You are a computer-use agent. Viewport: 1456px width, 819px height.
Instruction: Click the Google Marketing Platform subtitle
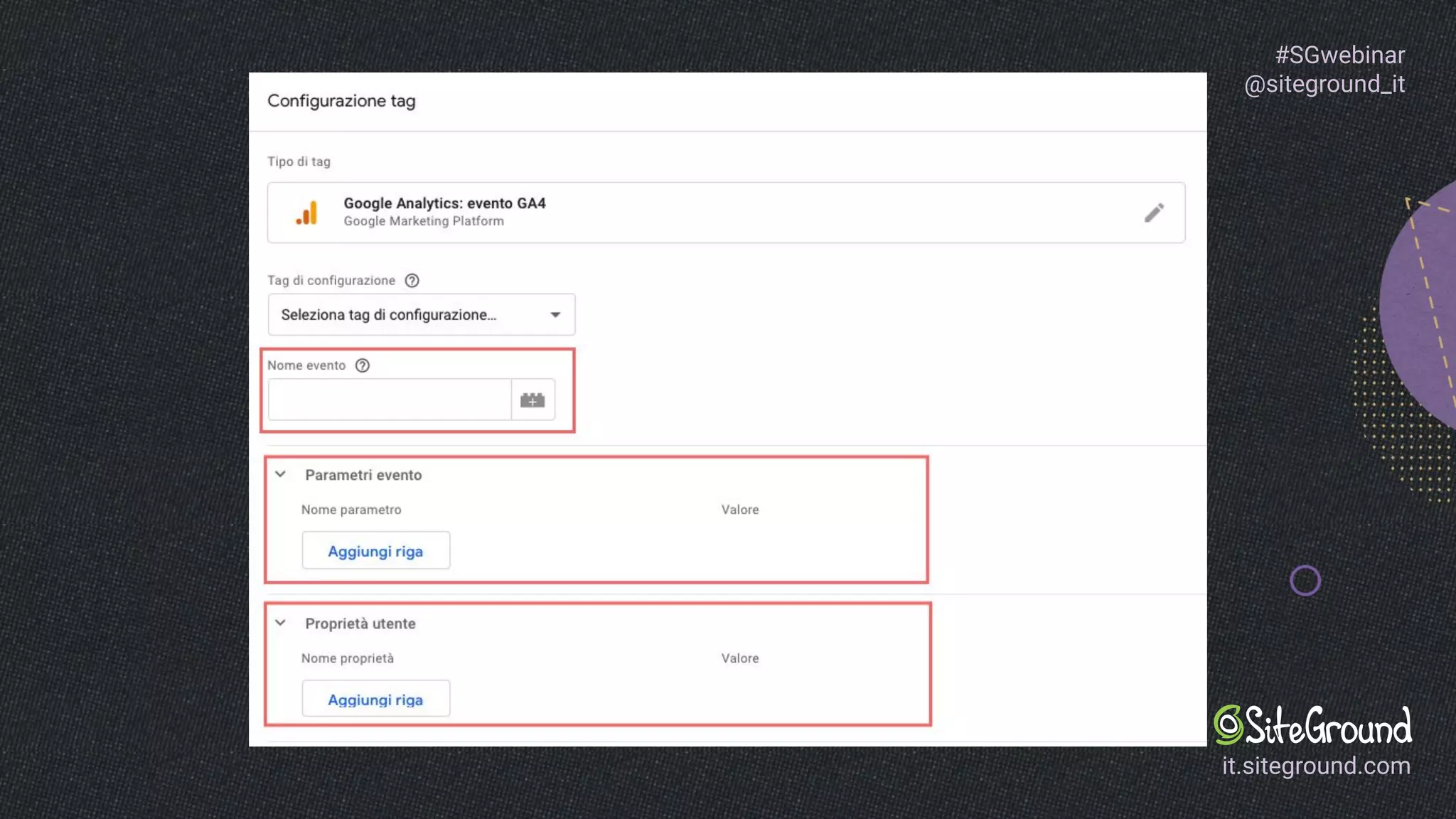424,221
